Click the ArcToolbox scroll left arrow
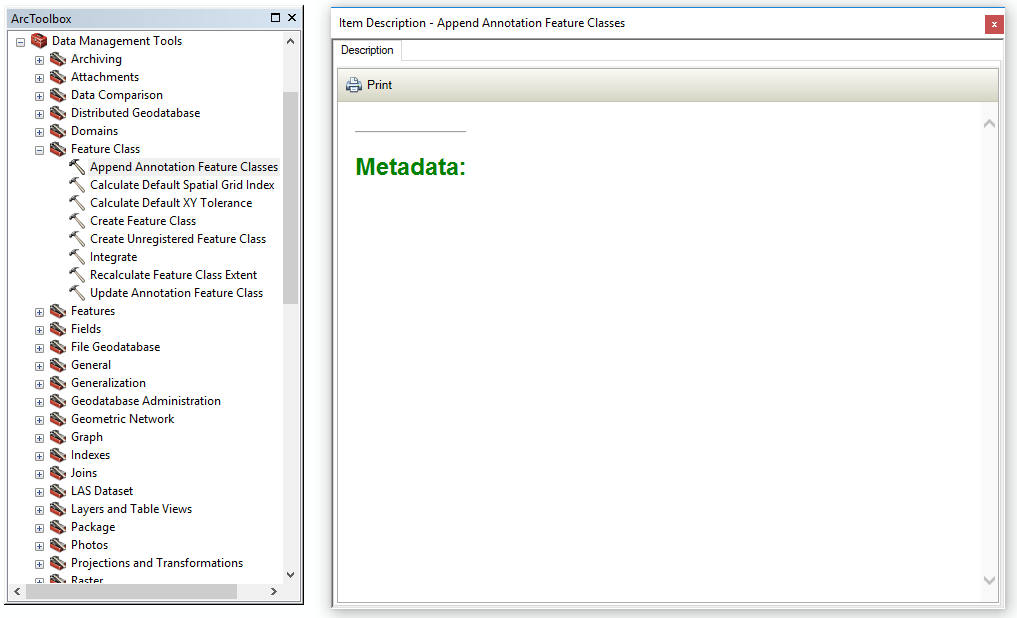This screenshot has height=618, width=1017. [x=17, y=591]
